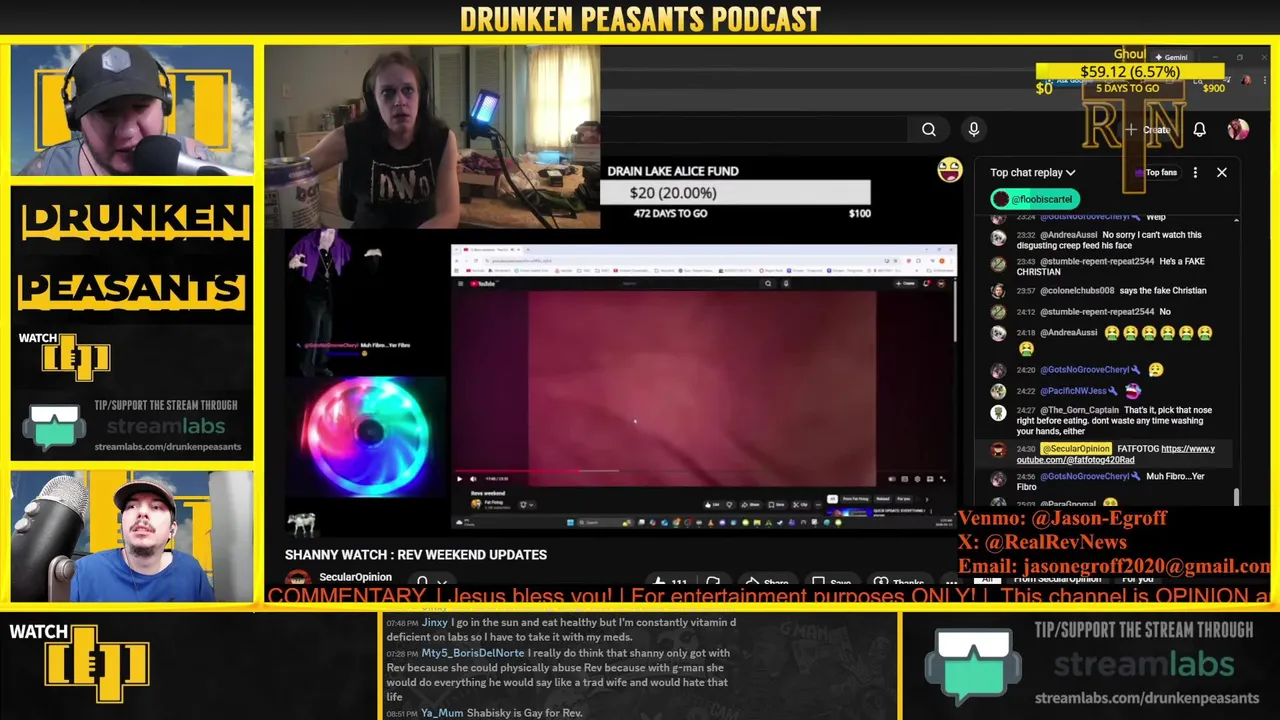This screenshot has height=720, width=1280.
Task: Click Fat Fotog channel name in embedded page
Action: [x=493, y=502]
